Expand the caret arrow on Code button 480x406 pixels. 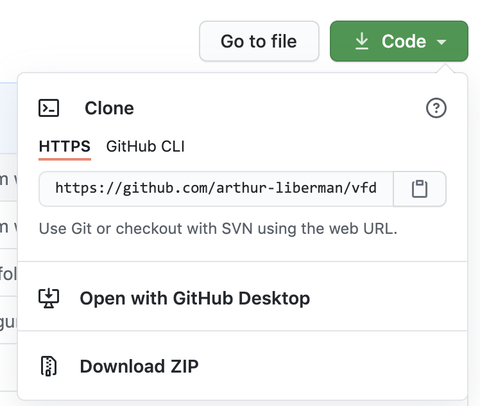click(x=441, y=42)
